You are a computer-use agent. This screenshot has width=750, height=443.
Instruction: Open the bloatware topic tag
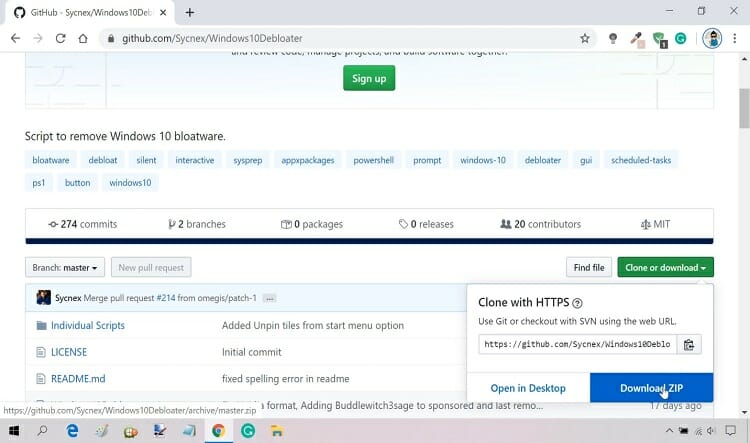pos(51,160)
